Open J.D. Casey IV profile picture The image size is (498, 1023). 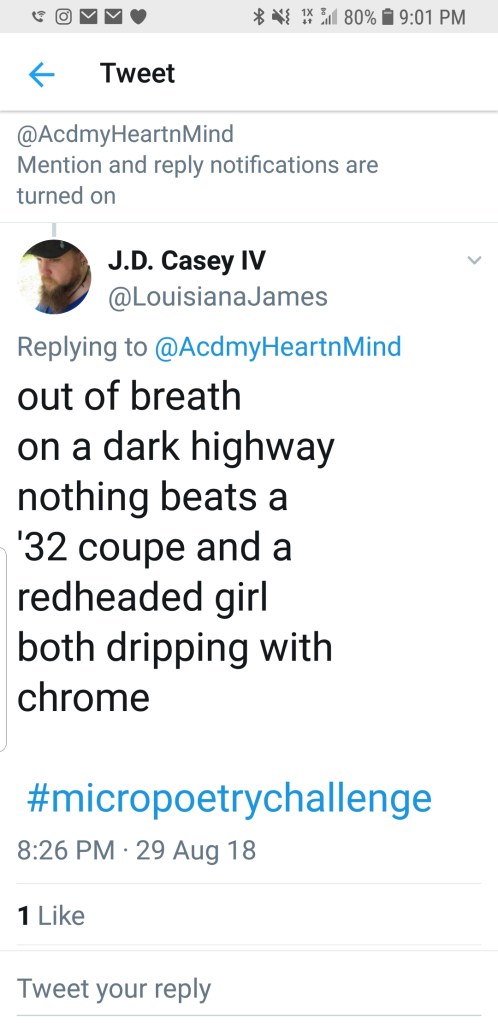(x=54, y=277)
